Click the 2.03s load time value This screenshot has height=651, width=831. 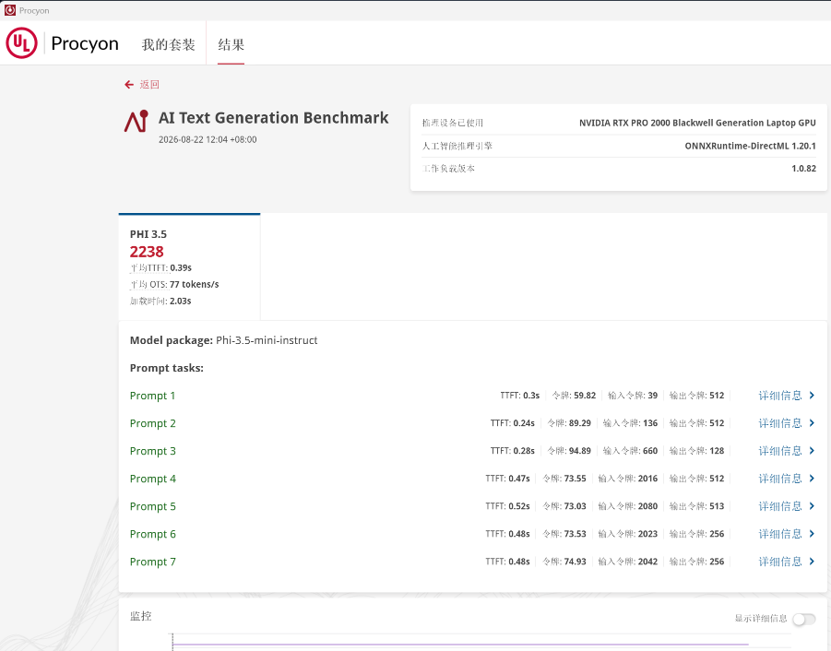pyautogui.click(x=180, y=301)
